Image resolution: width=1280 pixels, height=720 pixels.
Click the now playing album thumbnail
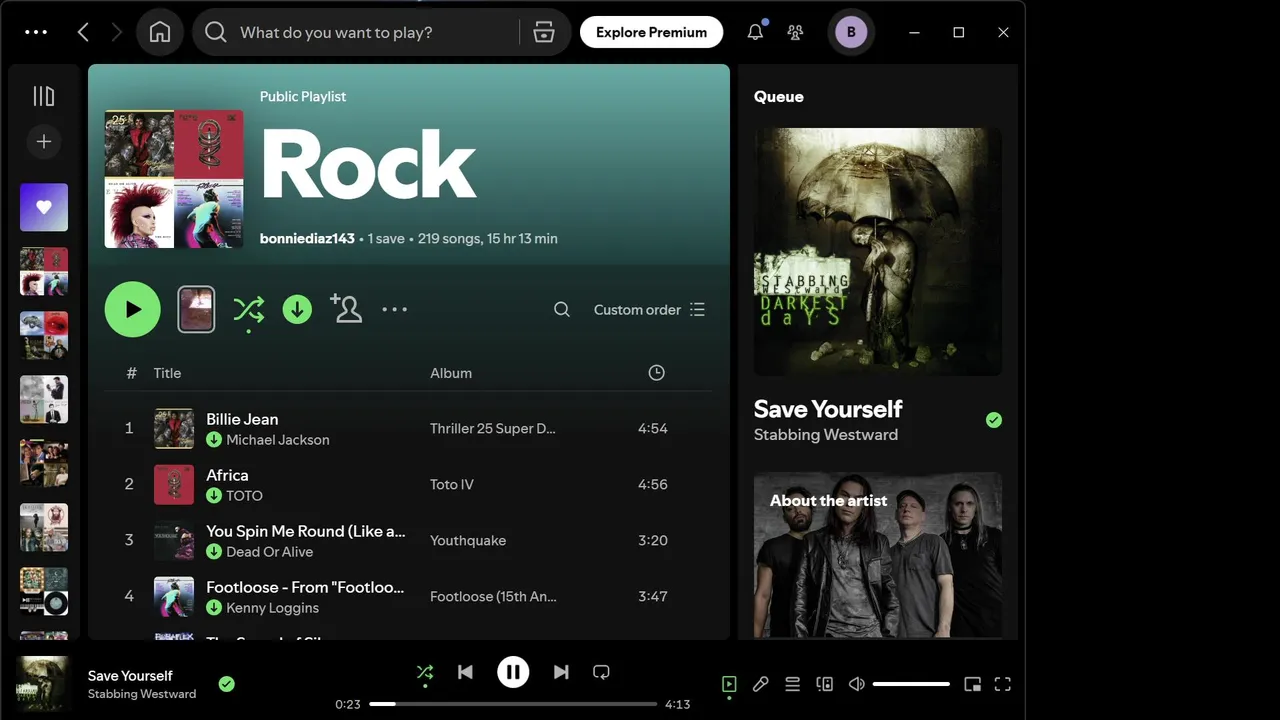(44, 683)
